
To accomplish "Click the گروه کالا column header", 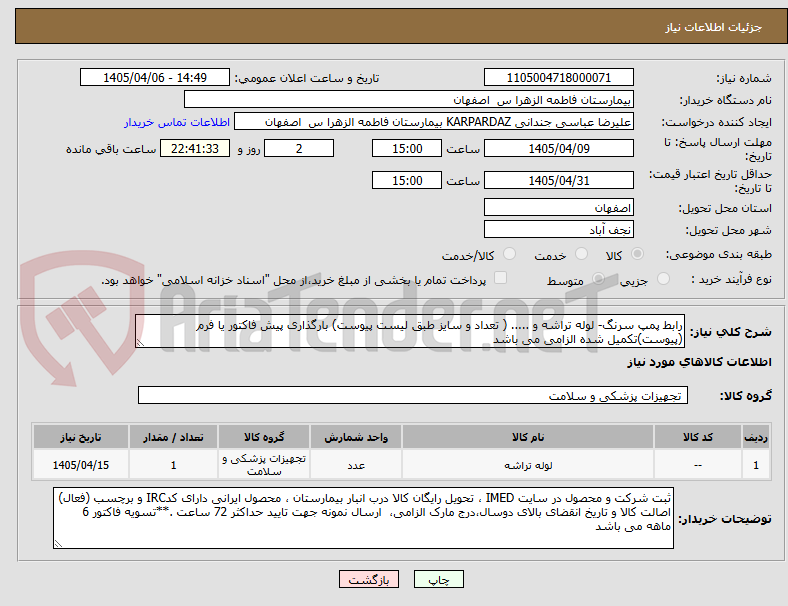I will [264, 437].
